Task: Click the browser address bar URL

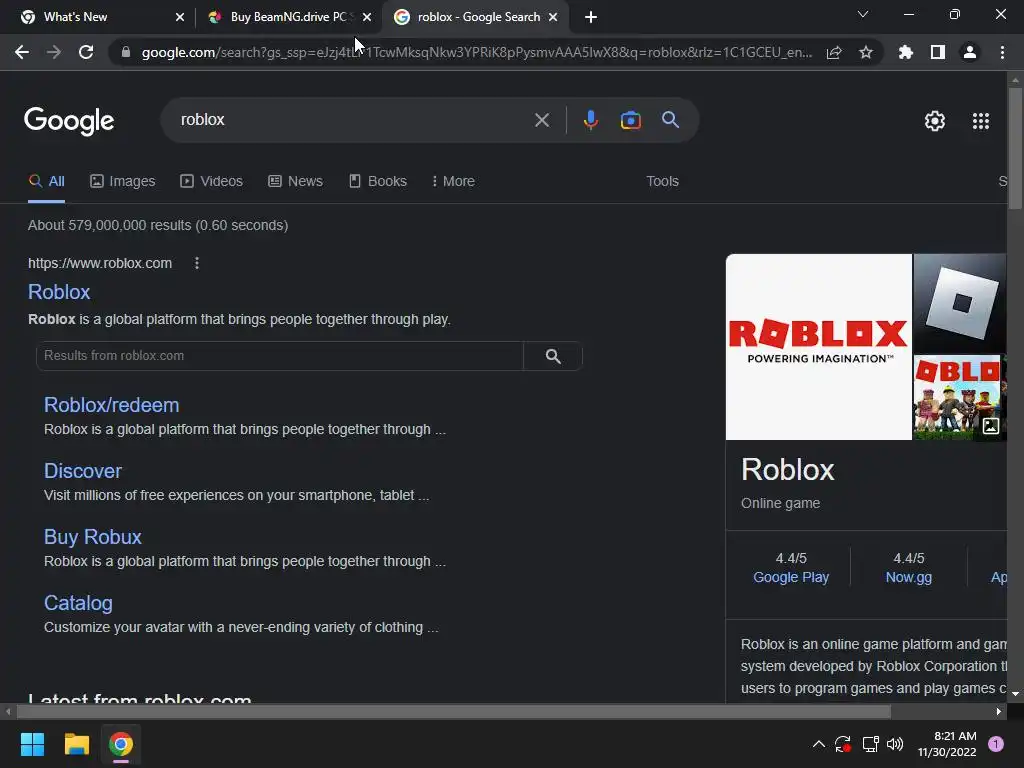Action: click(x=477, y=52)
